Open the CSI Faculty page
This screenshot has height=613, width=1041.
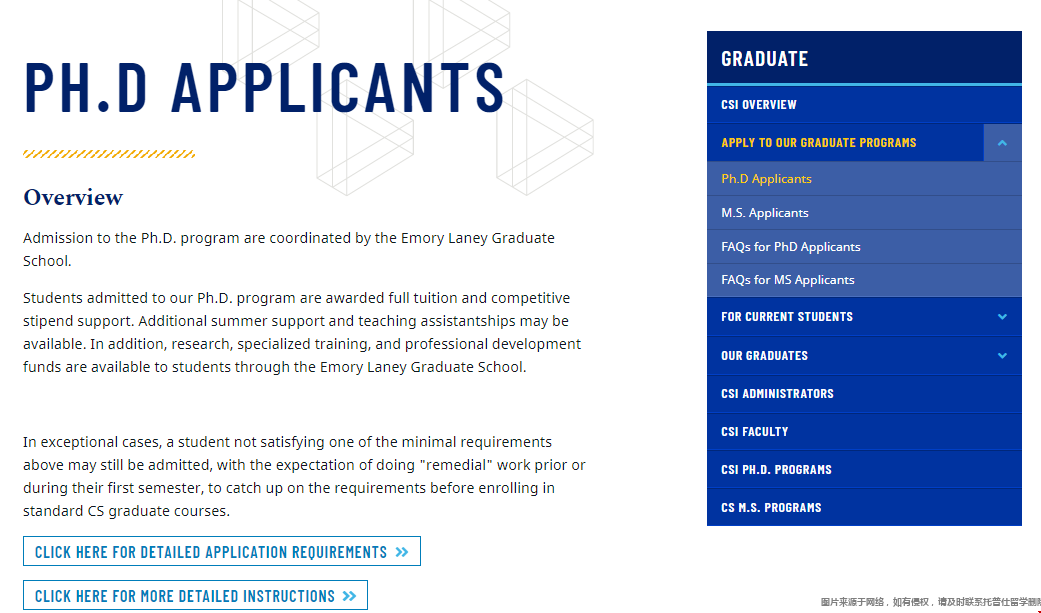(x=864, y=431)
